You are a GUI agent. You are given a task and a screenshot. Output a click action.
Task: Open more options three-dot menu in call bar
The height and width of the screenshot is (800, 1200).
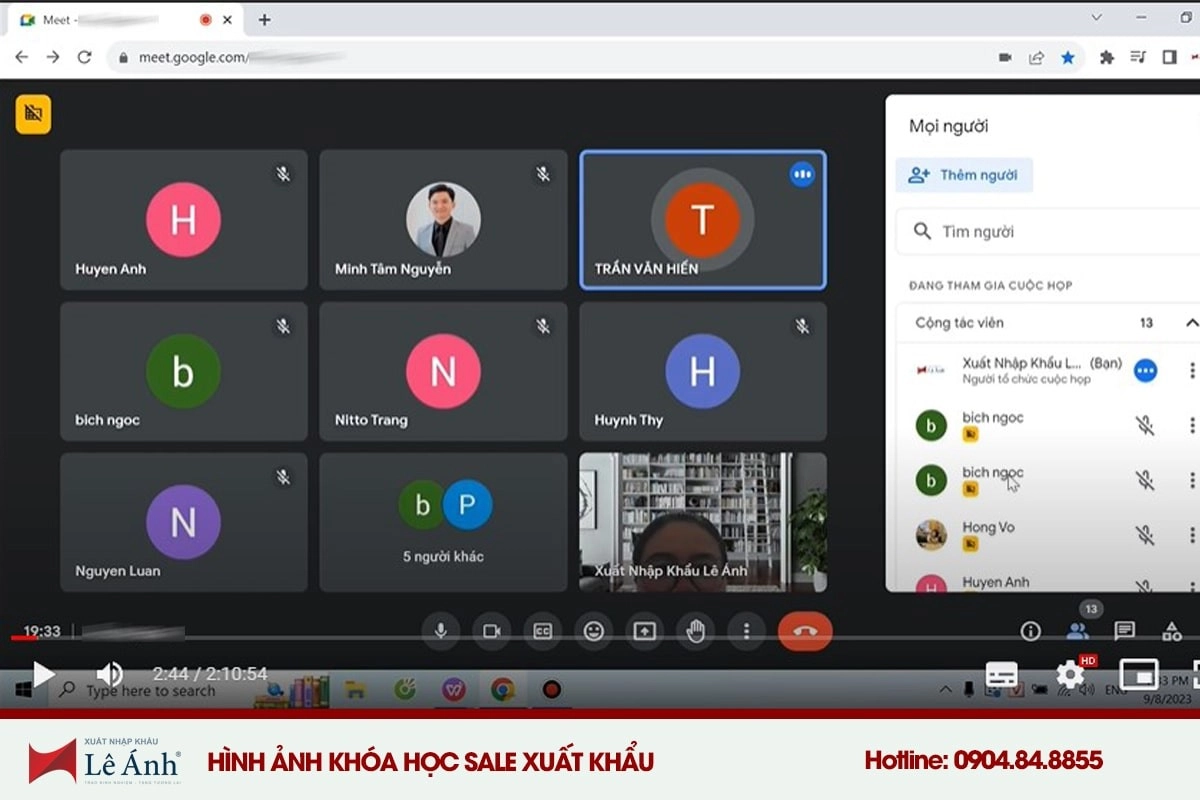pyautogui.click(x=746, y=631)
